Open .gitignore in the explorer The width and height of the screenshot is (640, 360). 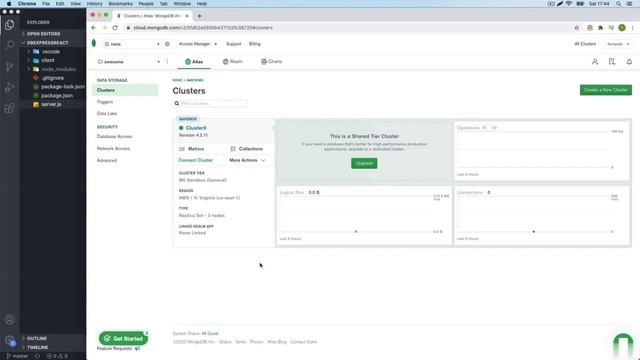pyautogui.click(x=52, y=78)
